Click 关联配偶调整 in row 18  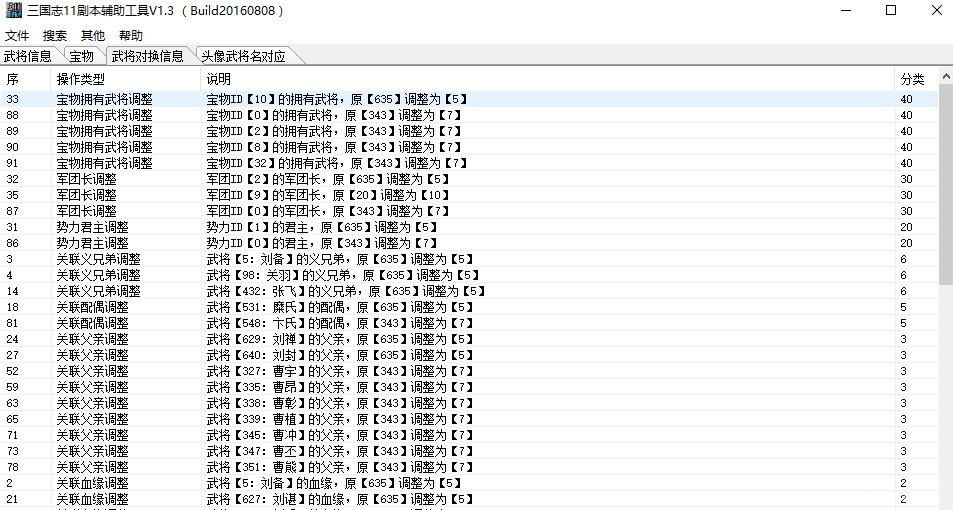(x=92, y=307)
